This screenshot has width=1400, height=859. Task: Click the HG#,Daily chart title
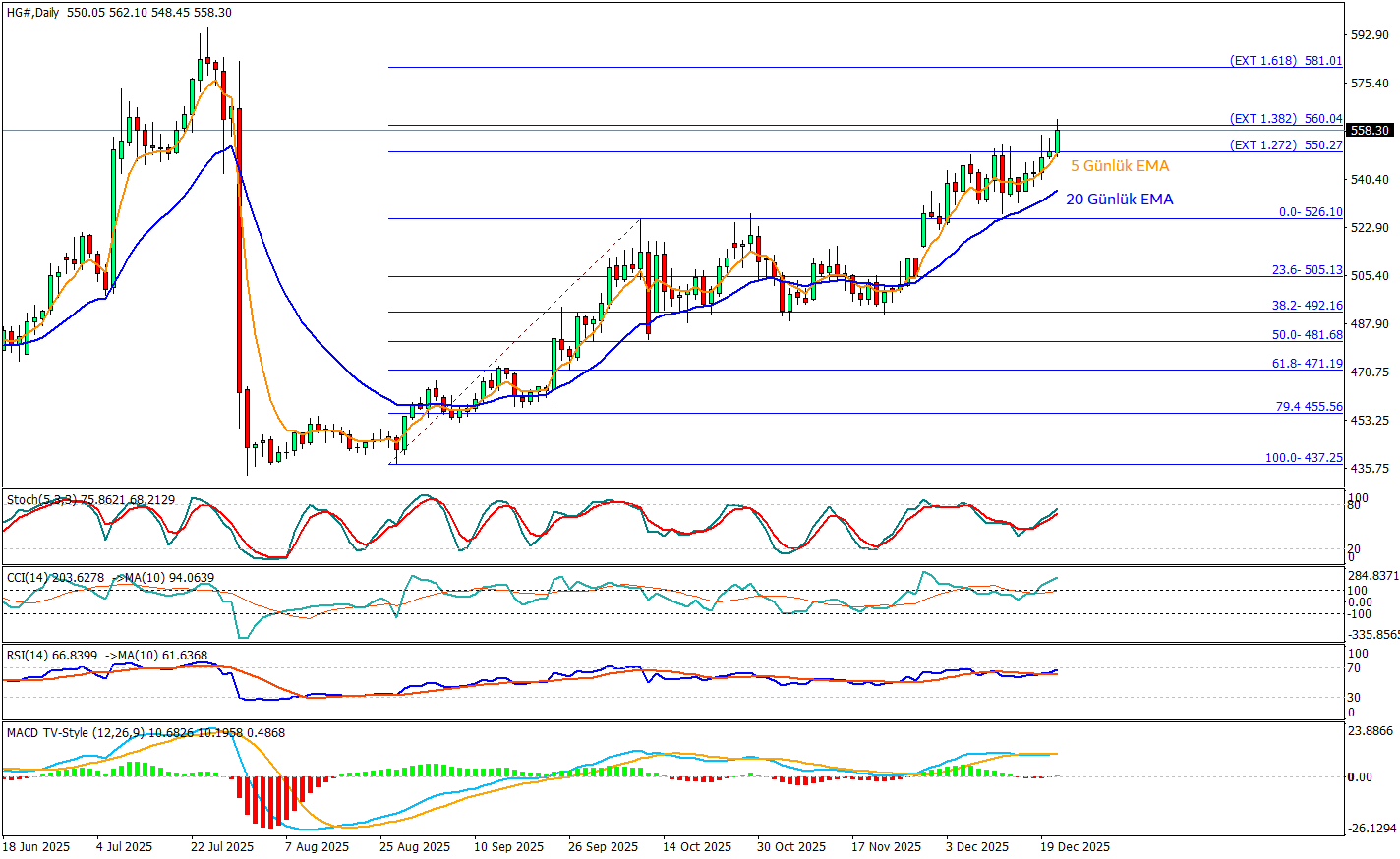[x=31, y=13]
